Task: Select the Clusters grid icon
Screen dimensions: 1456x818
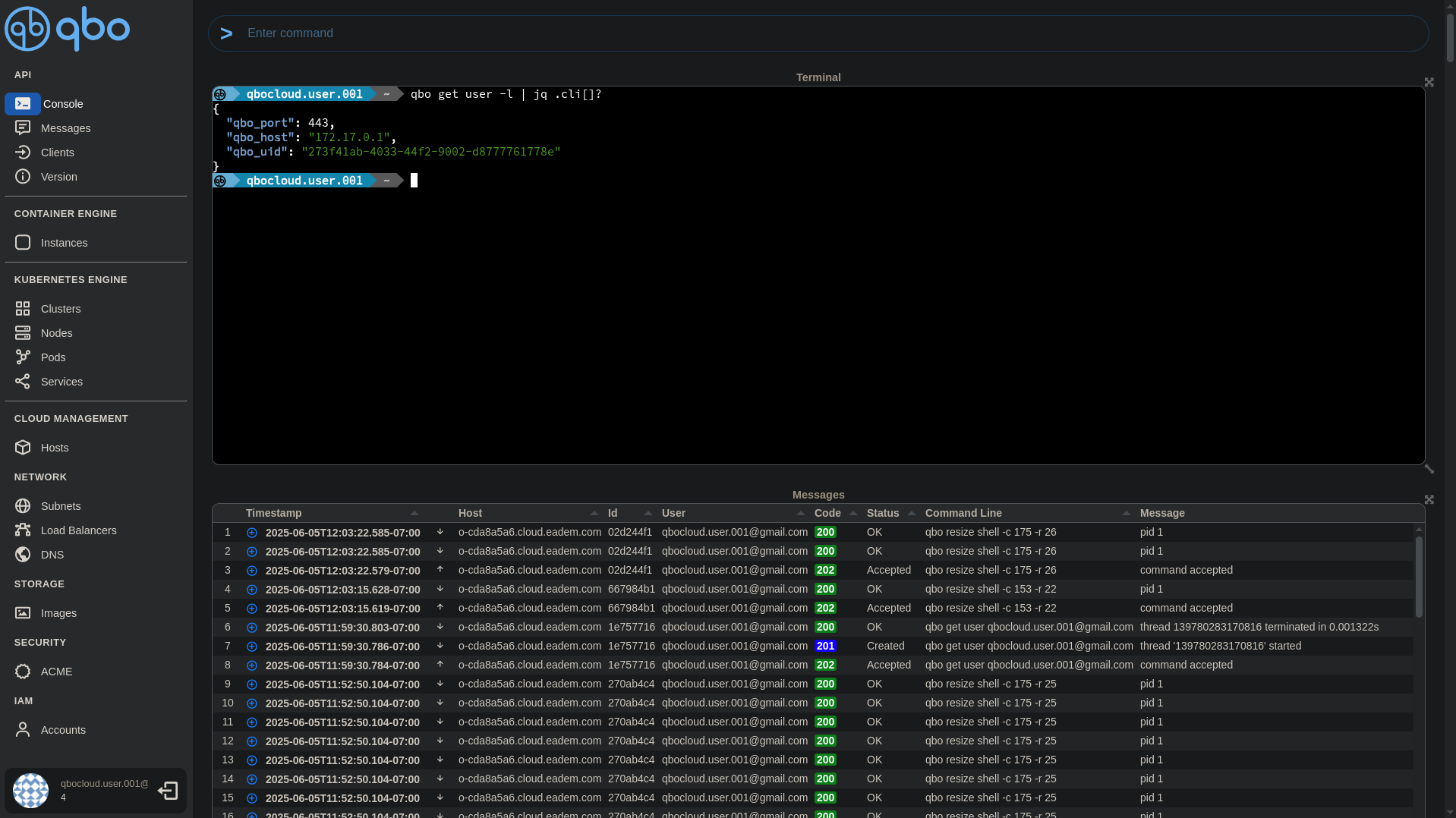Action: (23, 308)
